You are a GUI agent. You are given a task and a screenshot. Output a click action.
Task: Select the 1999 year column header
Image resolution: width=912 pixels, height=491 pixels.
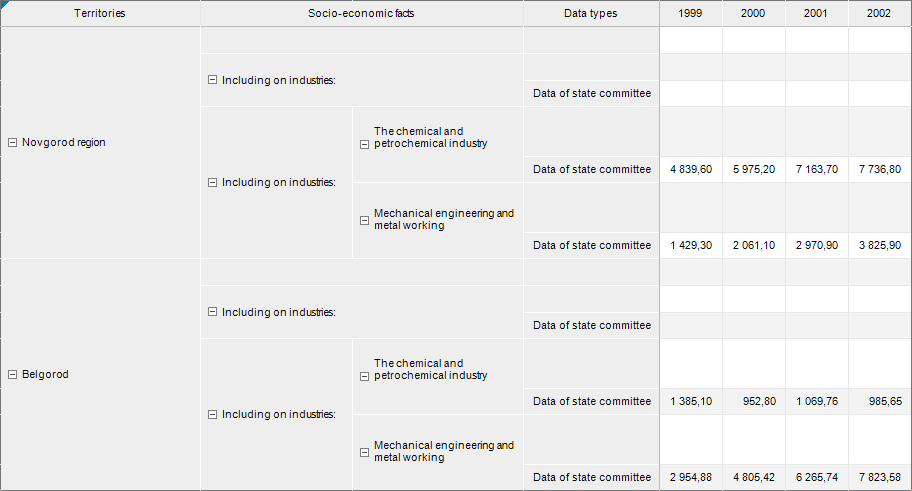[x=690, y=14]
